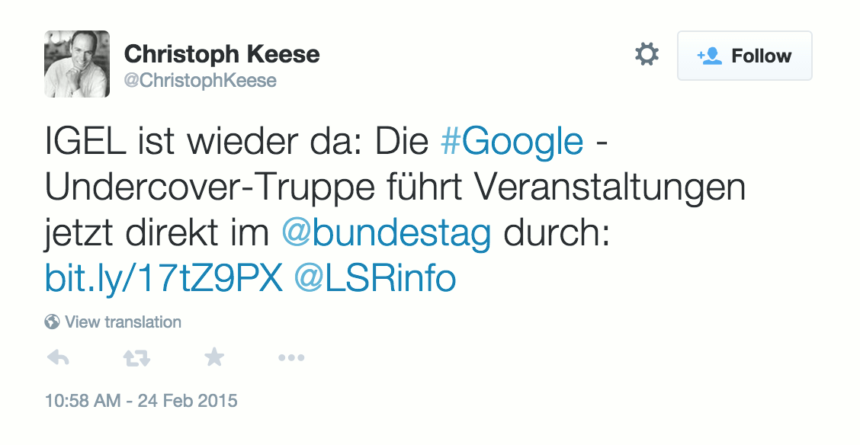
Task: Favorite the tweet with the star
Action: (214, 357)
